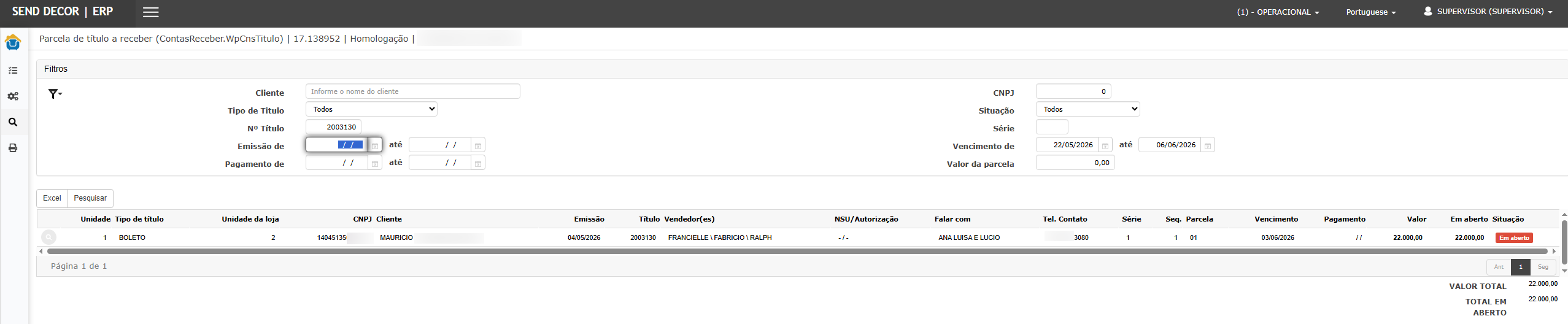Click the CNPJ input field
The image size is (1568, 324).
(x=1073, y=91)
